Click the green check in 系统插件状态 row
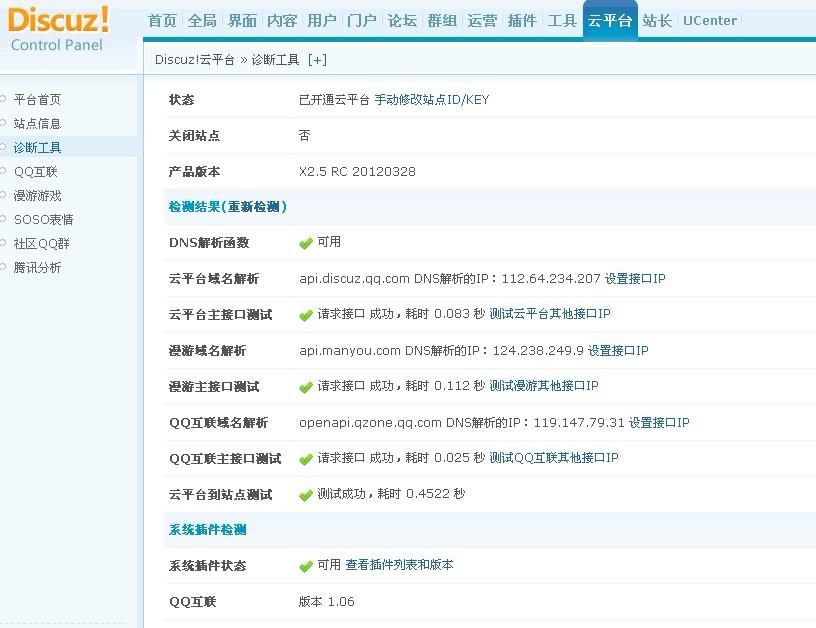Viewport: 816px width, 628px height. coord(306,566)
